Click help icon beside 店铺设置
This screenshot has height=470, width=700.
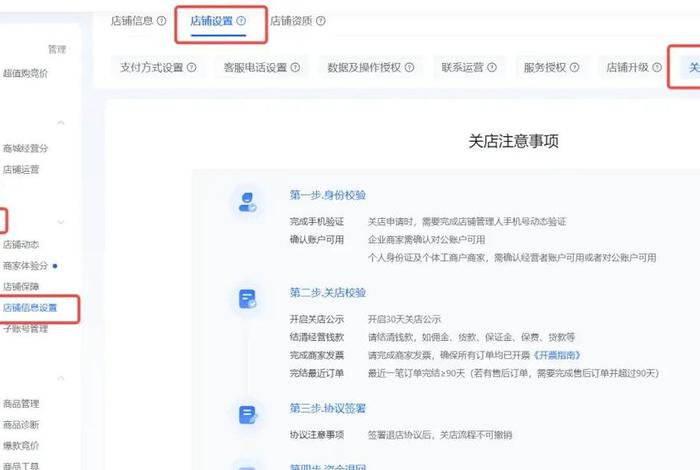click(x=241, y=21)
